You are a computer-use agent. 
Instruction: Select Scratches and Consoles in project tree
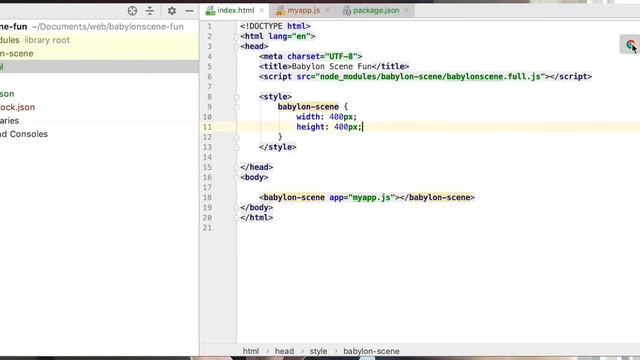[x=99, y=134]
